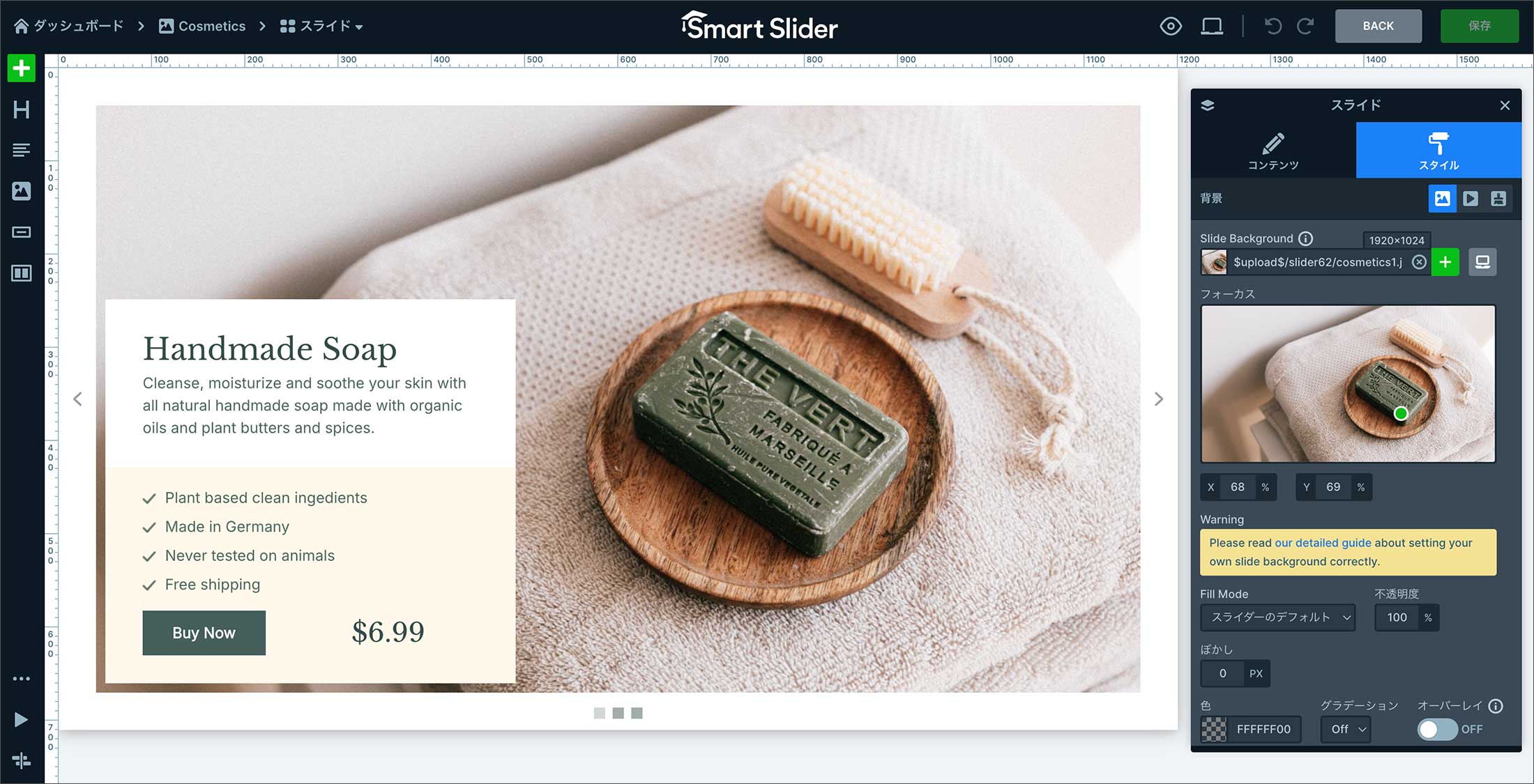Select the Row columns layer tool
The image size is (1534, 784).
point(22,273)
